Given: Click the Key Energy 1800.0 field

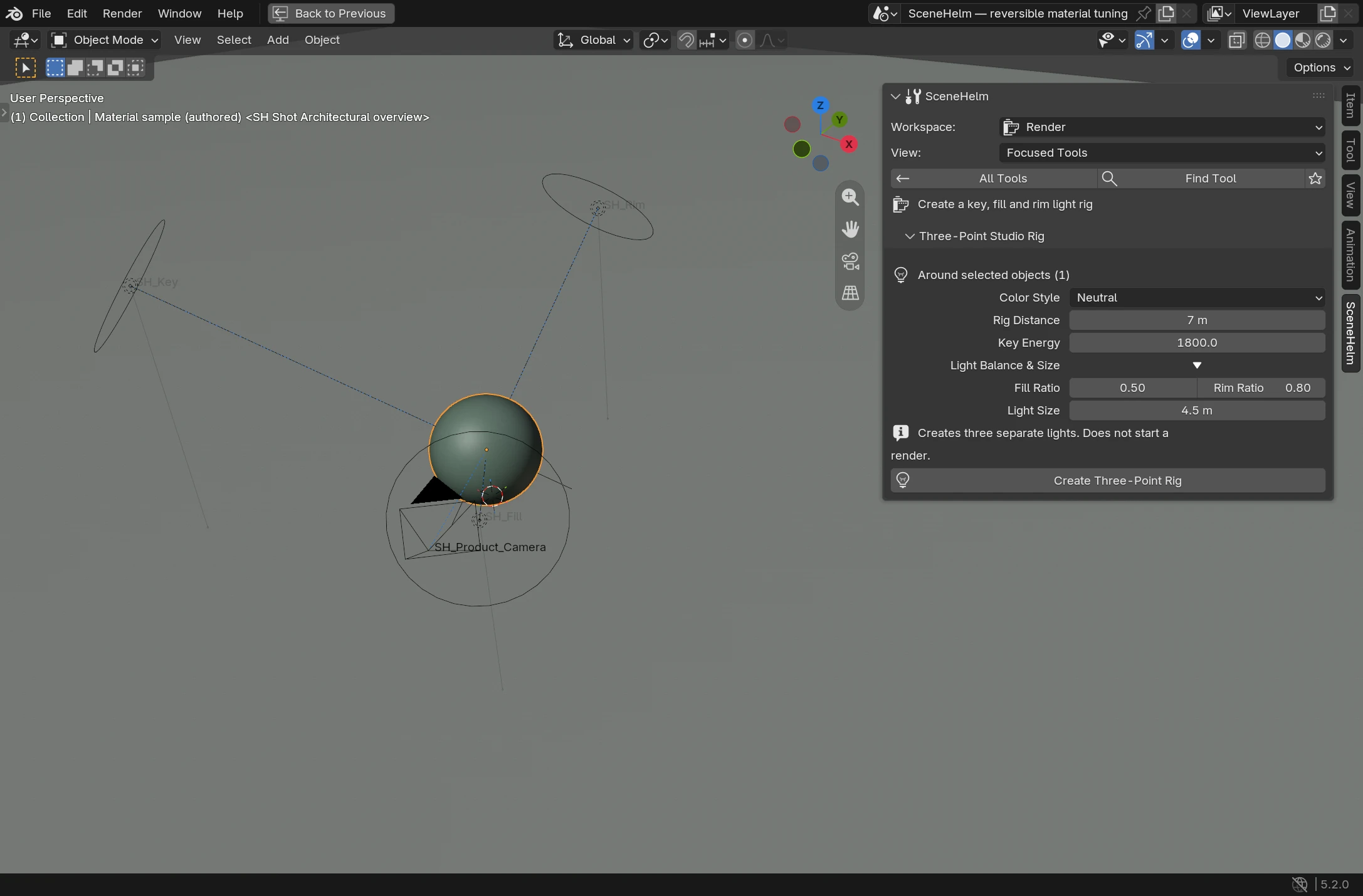Looking at the screenshot, I should tap(1197, 343).
